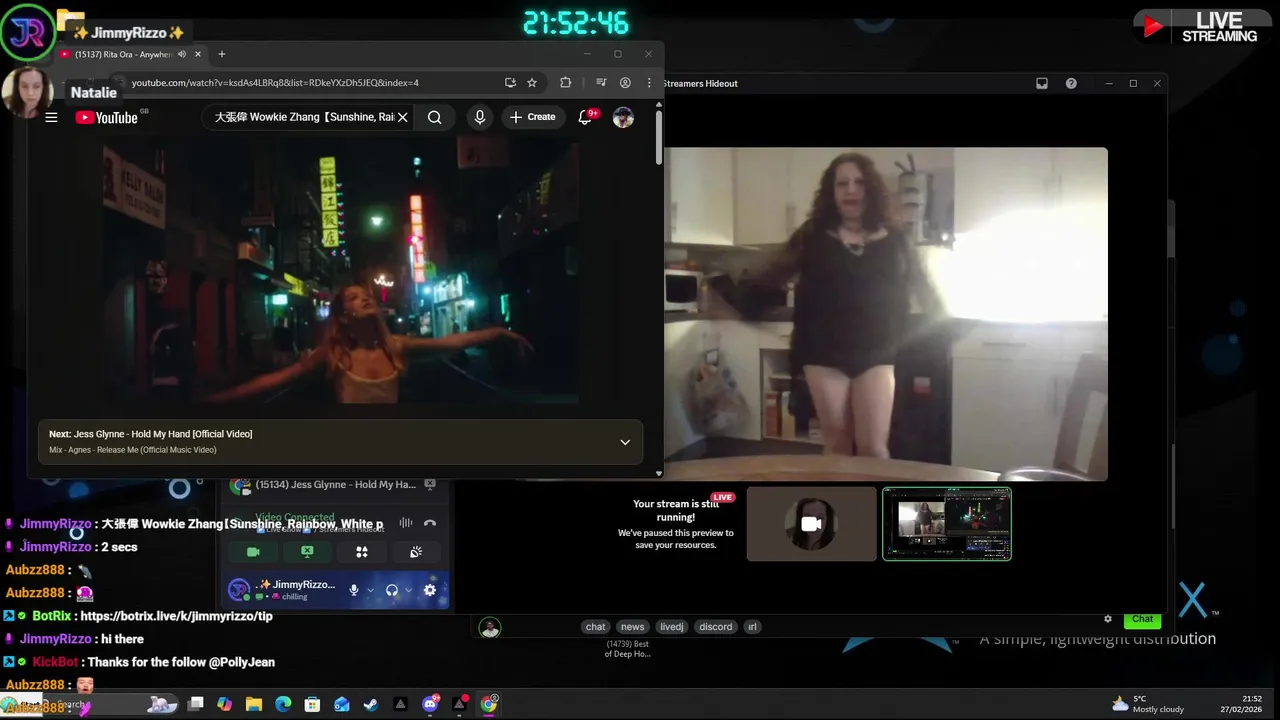Select the irl tag
Viewport: 1280px width, 720px height.
(x=752, y=627)
